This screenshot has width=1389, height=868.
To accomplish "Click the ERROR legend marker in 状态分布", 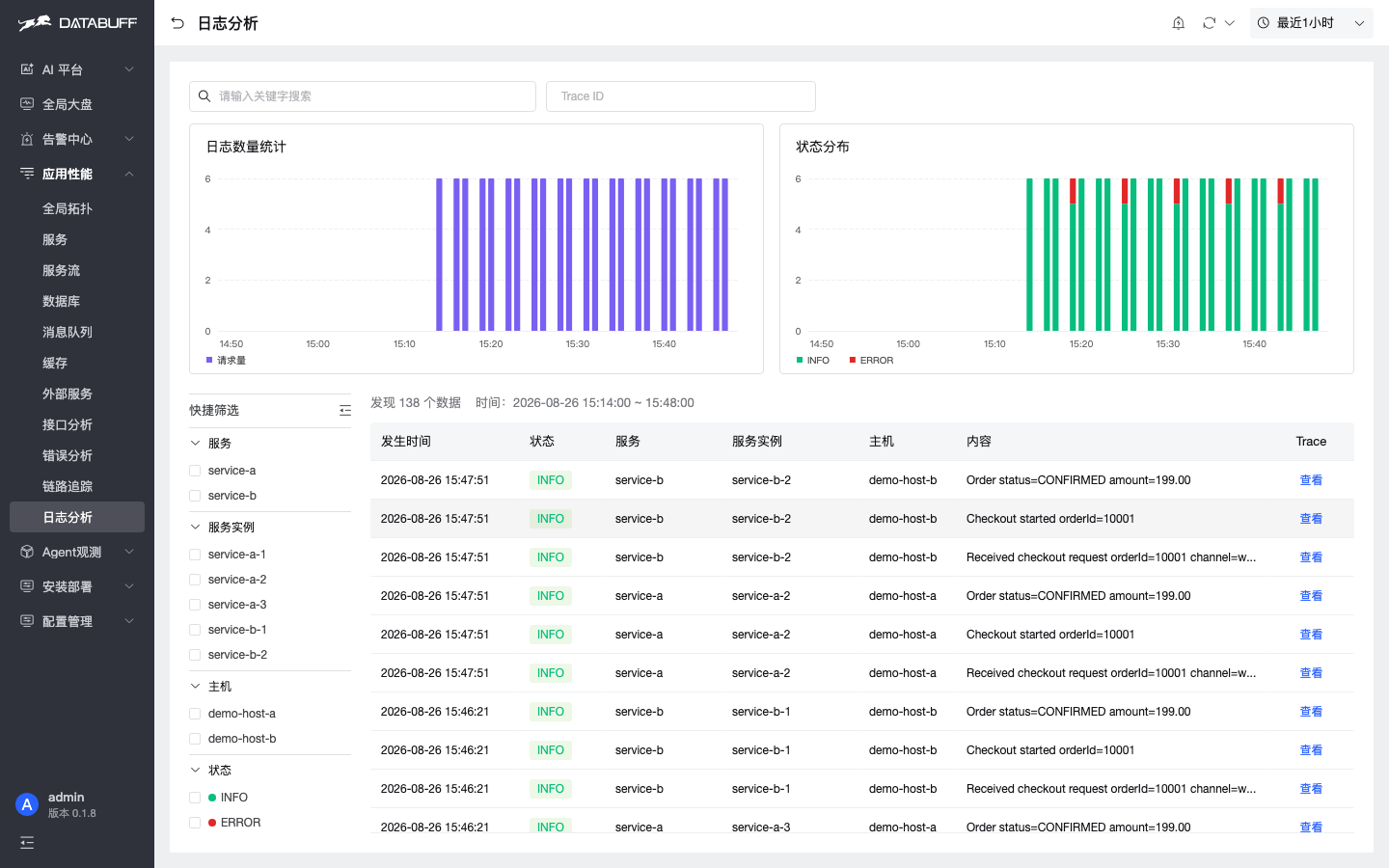I will click(853, 360).
